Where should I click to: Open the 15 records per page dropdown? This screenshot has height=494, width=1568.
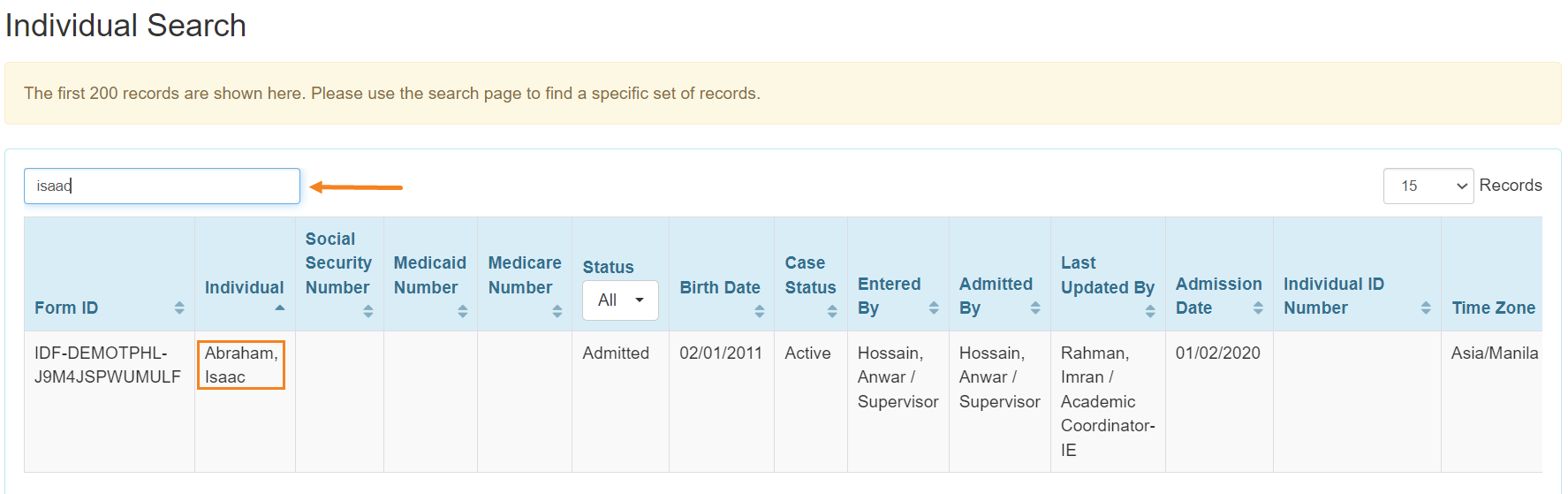(x=1428, y=186)
